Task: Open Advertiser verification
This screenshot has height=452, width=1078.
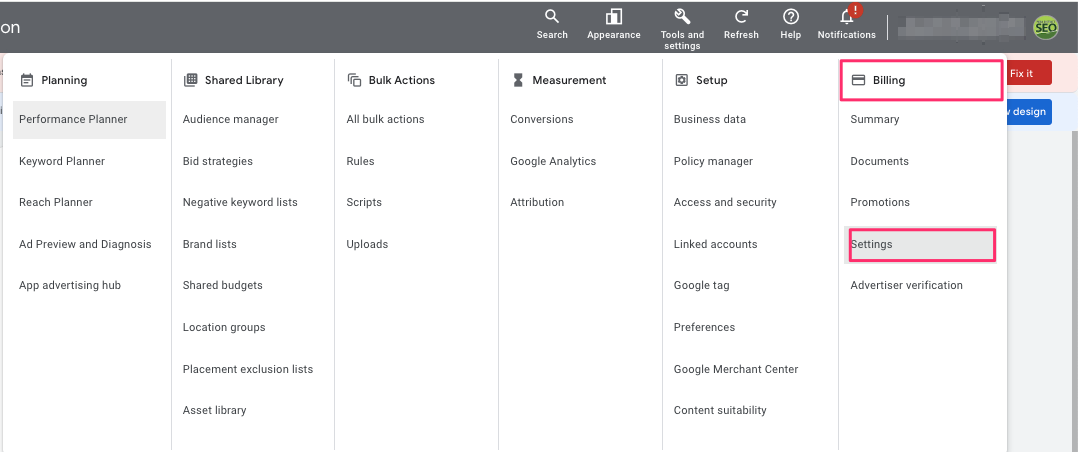Action: 906,286
